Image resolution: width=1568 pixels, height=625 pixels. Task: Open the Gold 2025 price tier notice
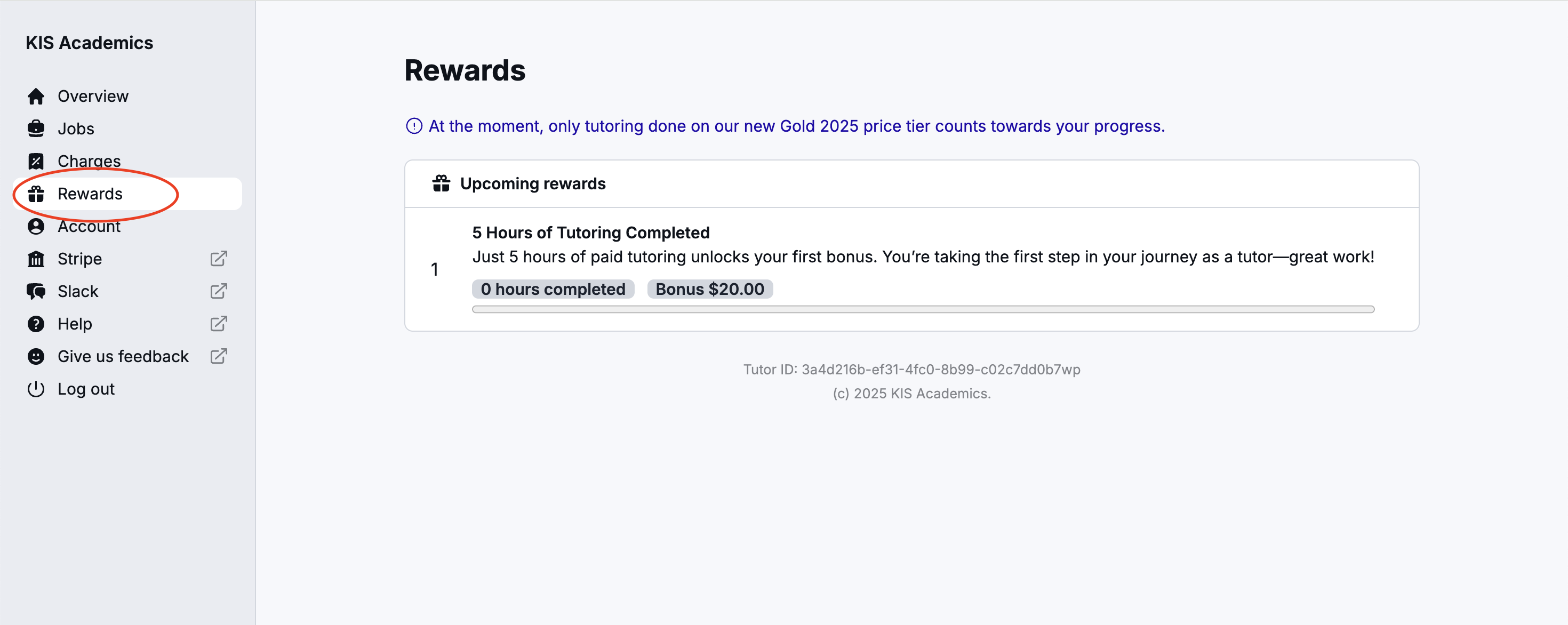[796, 126]
